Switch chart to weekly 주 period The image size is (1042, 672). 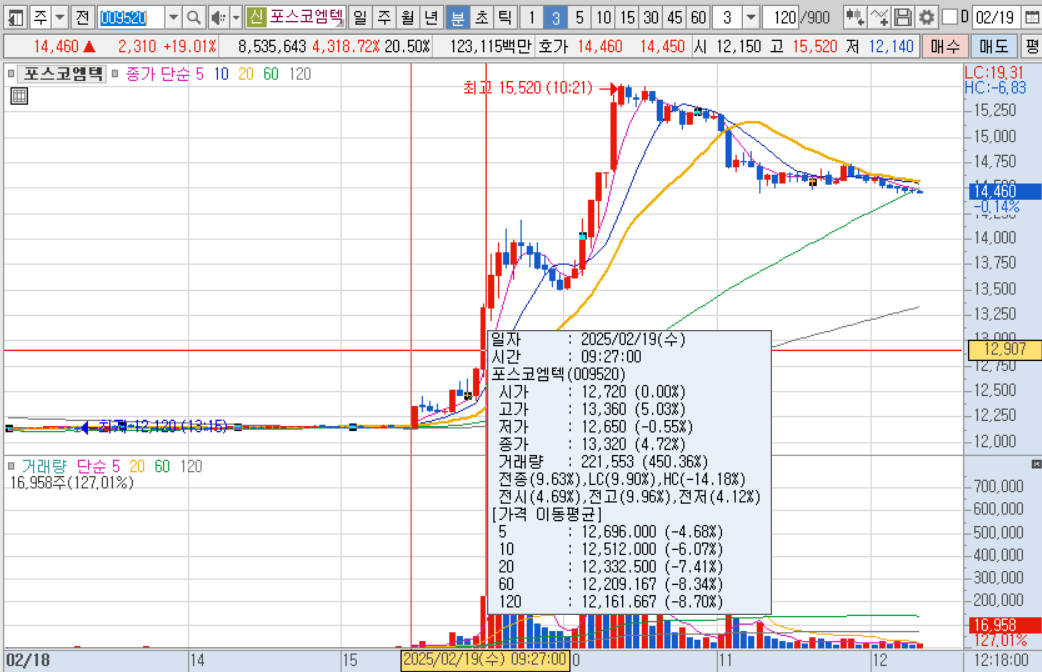pyautogui.click(x=383, y=17)
